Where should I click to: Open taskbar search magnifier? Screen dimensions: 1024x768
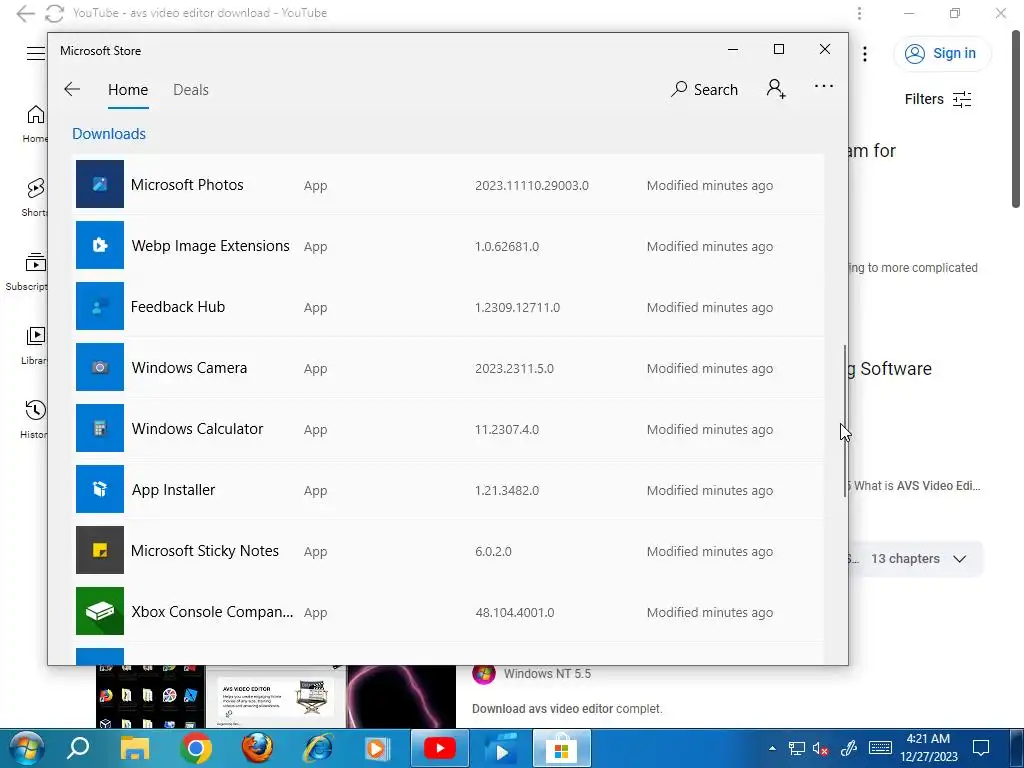78,748
